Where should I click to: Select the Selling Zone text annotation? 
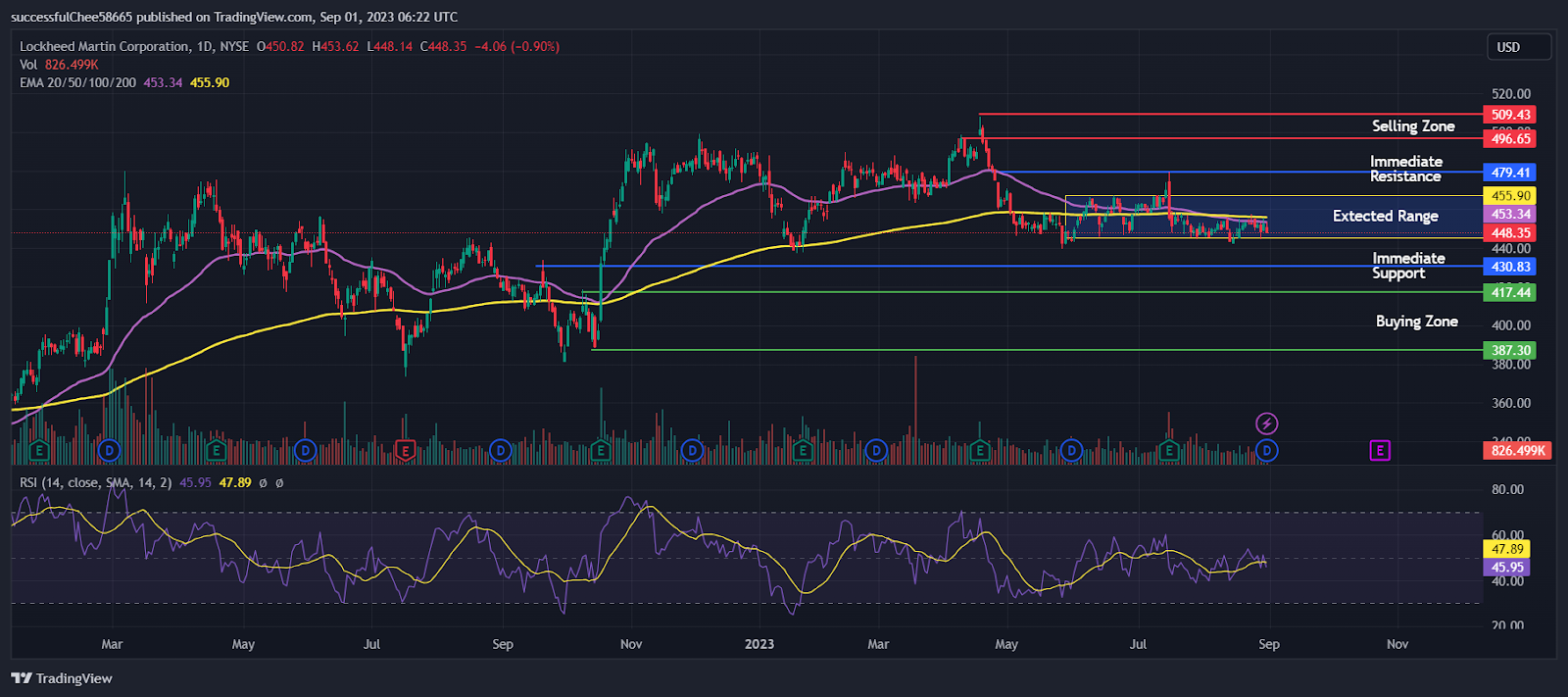click(x=1413, y=126)
